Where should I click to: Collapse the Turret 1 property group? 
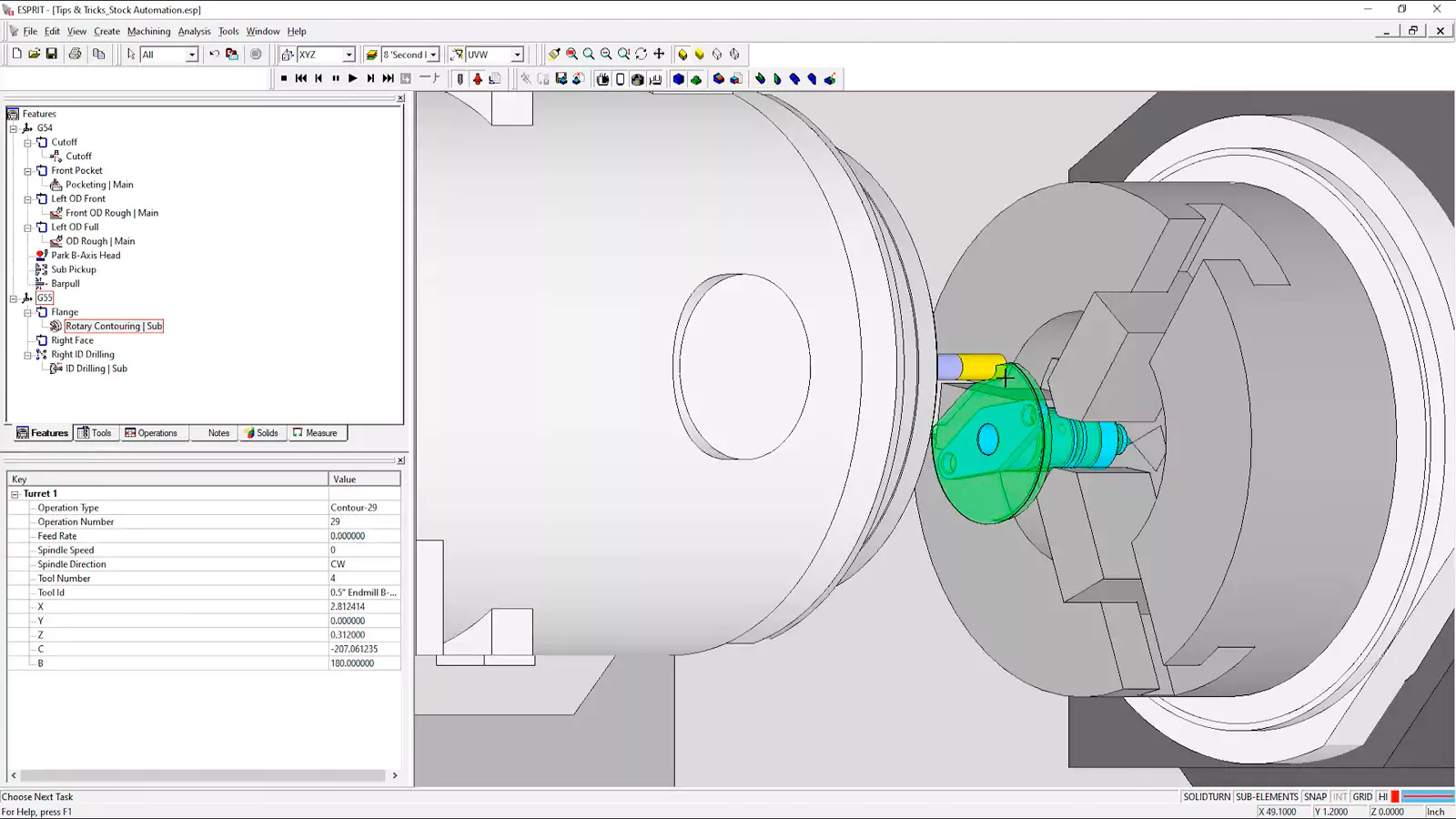(x=15, y=494)
